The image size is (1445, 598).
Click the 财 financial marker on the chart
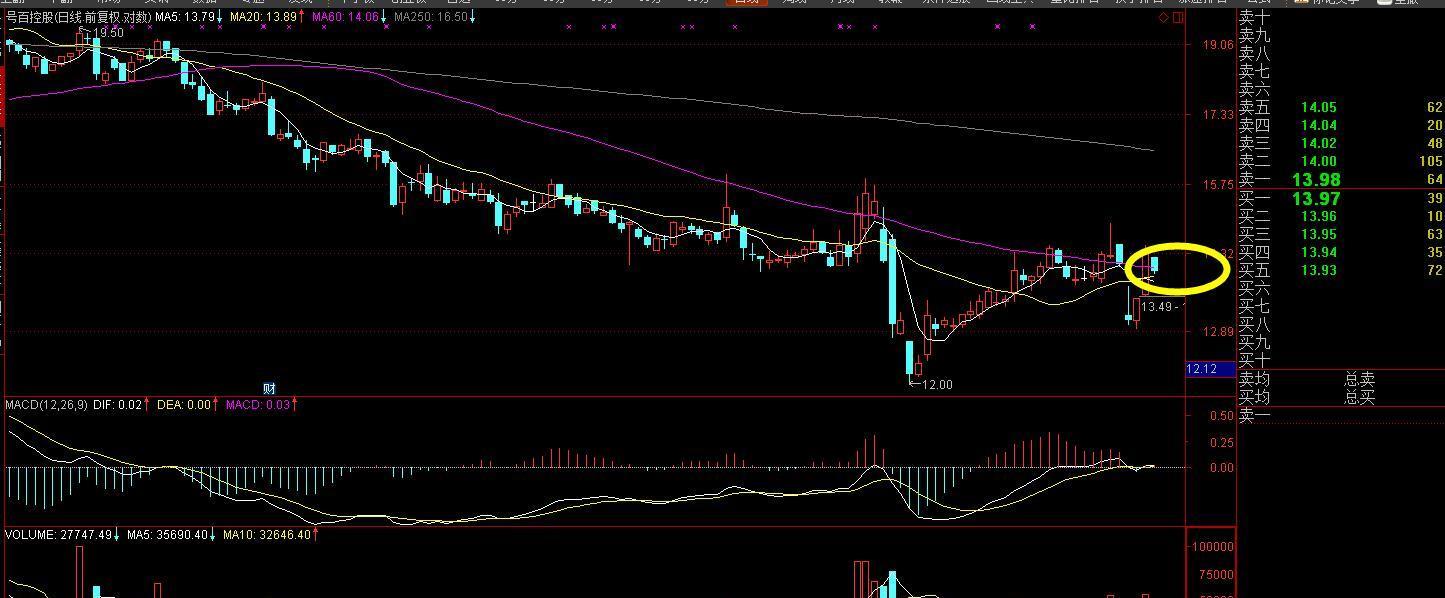[269, 388]
